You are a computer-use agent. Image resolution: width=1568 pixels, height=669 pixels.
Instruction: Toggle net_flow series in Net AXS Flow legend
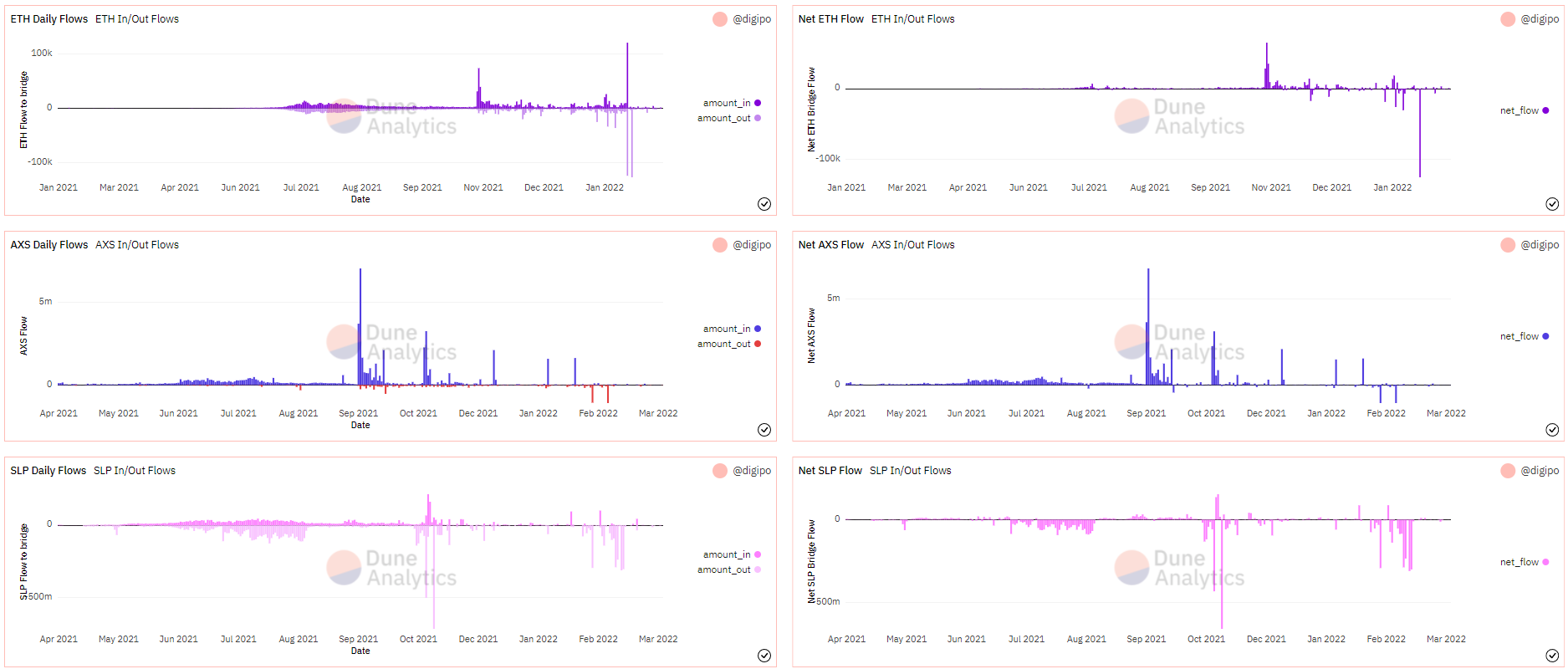pos(1519,336)
